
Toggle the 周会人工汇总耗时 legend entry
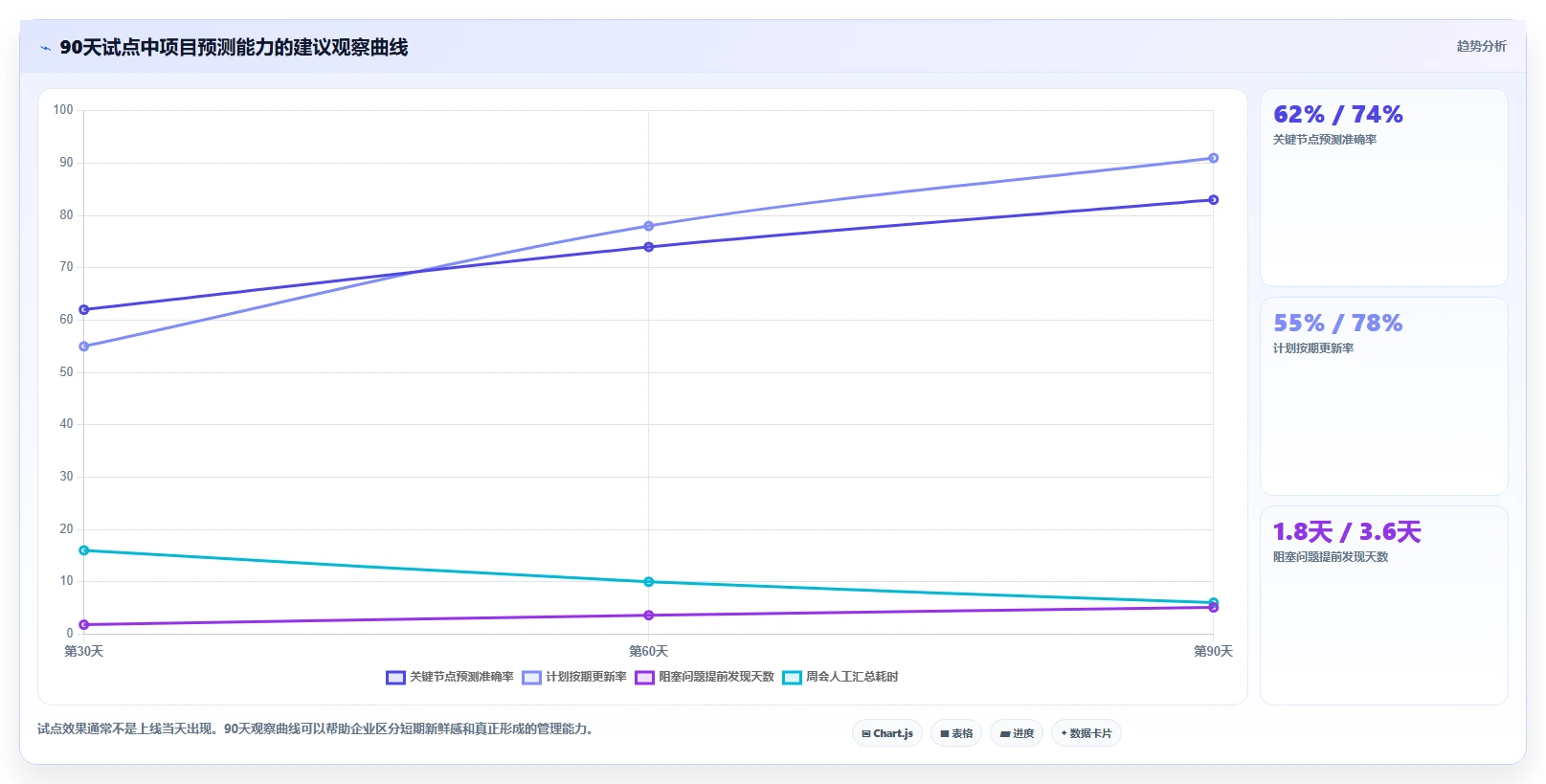pyautogui.click(x=840, y=677)
